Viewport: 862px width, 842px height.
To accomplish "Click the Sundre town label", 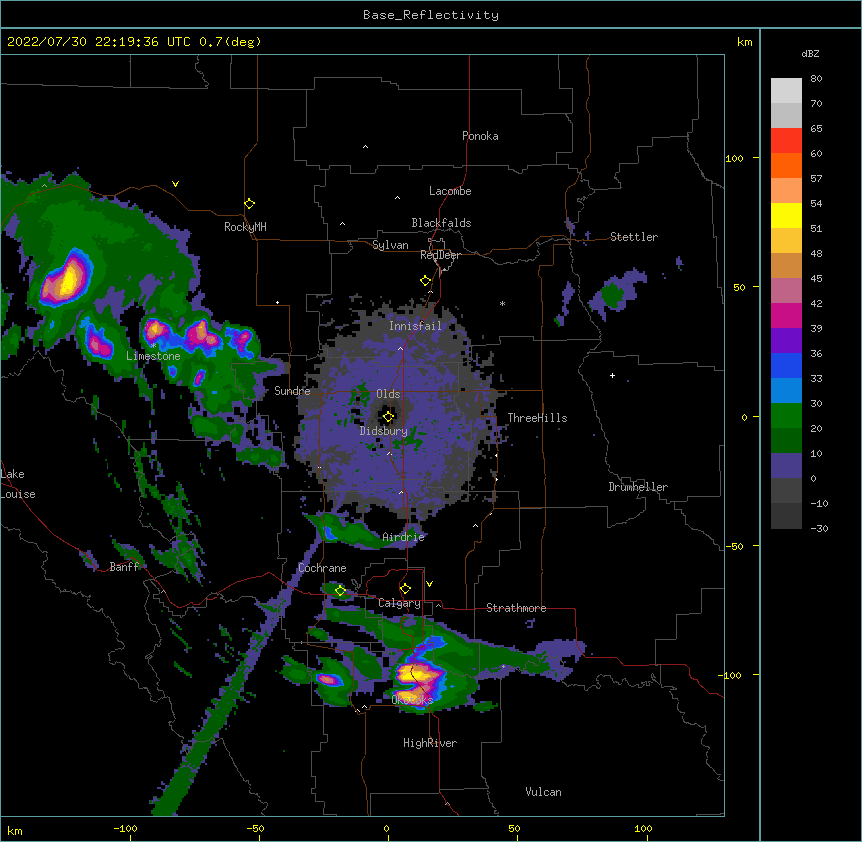I will (x=292, y=391).
